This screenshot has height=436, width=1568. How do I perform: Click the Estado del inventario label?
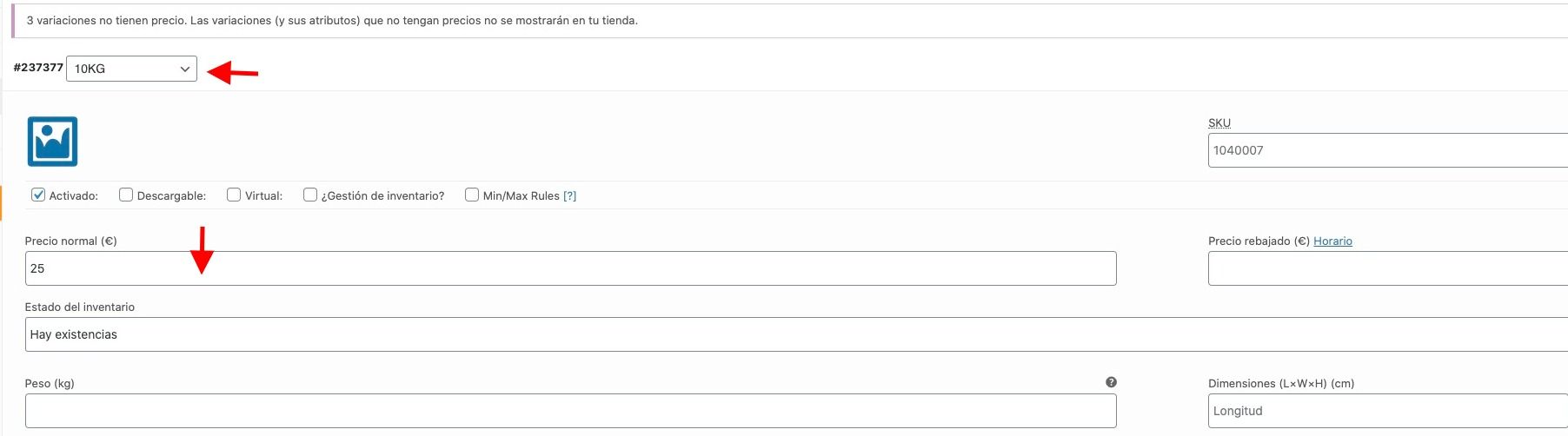(x=80, y=307)
